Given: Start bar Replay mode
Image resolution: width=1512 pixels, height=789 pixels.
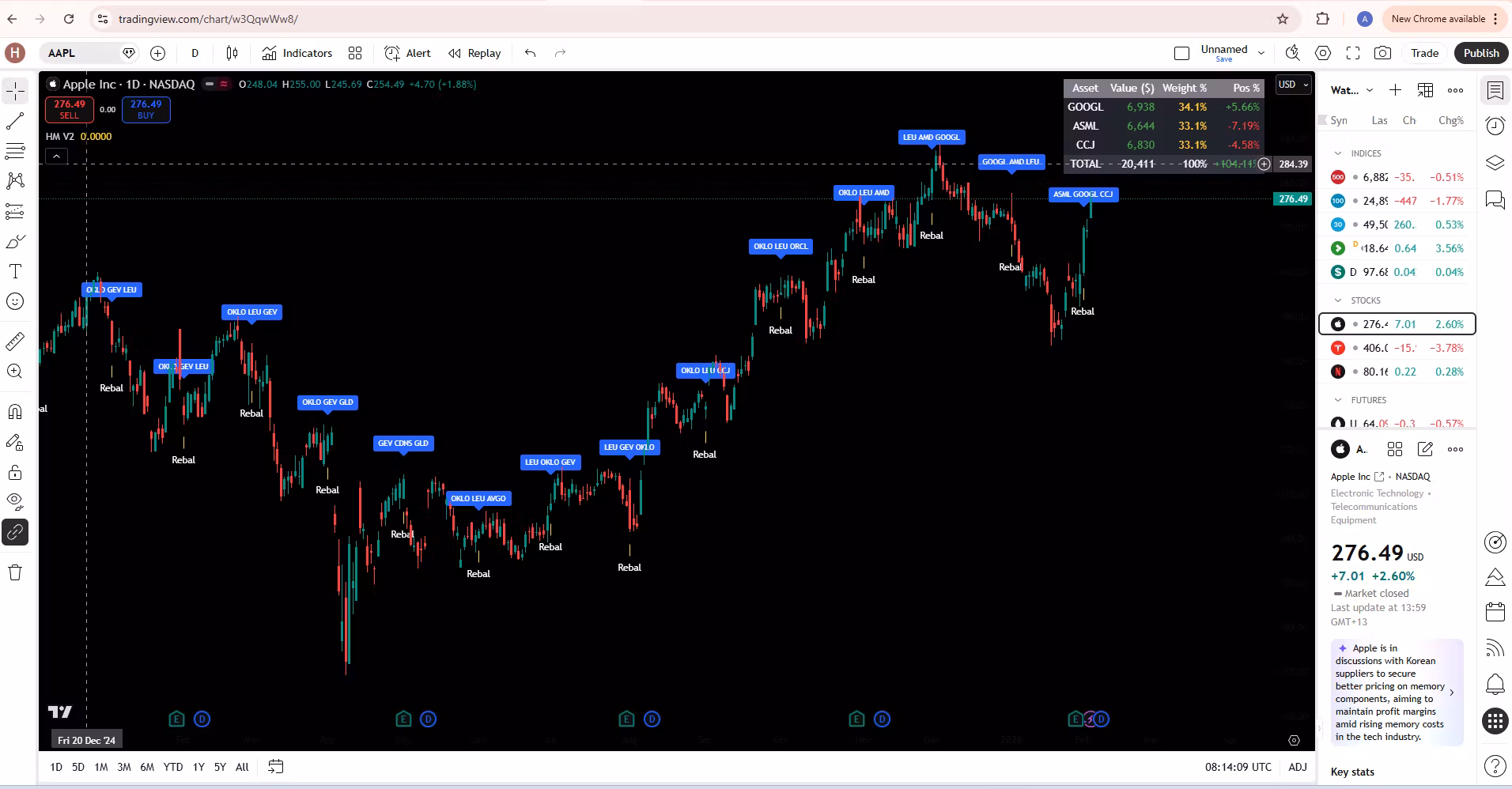Looking at the screenshot, I should click(474, 53).
